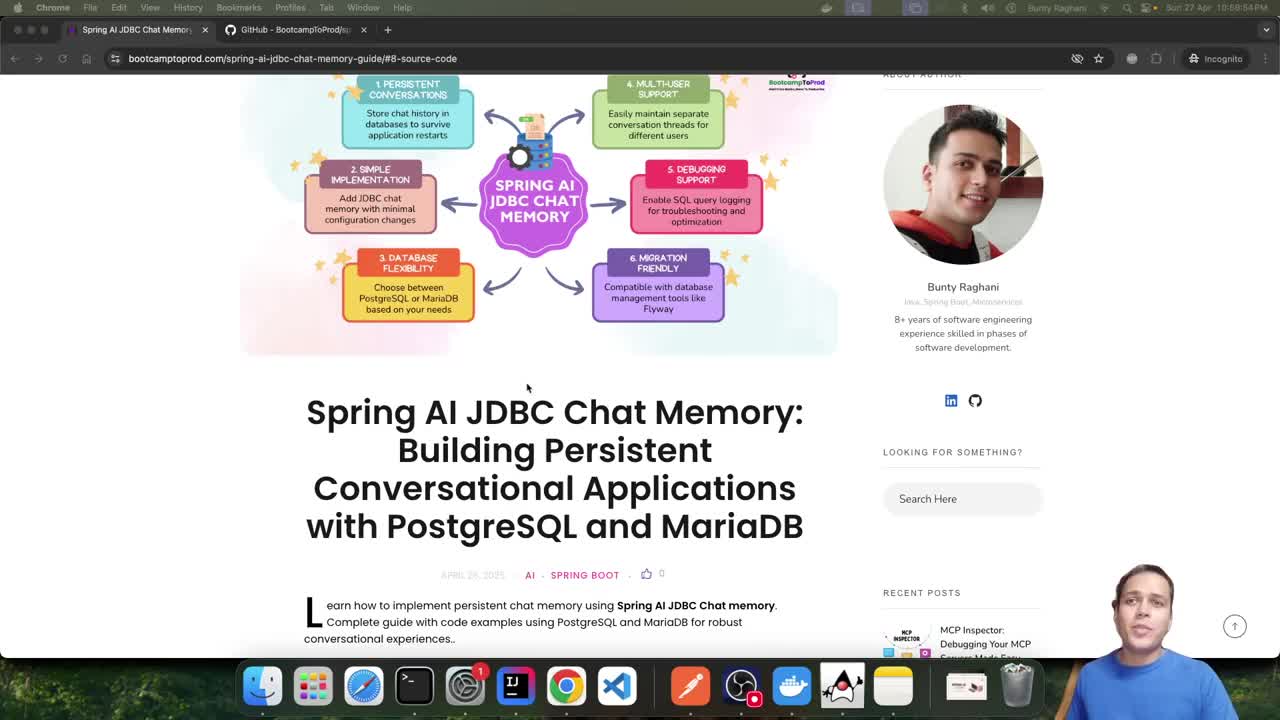Open a new browser tab with plus icon
This screenshot has width=1280, height=720.
[x=388, y=30]
